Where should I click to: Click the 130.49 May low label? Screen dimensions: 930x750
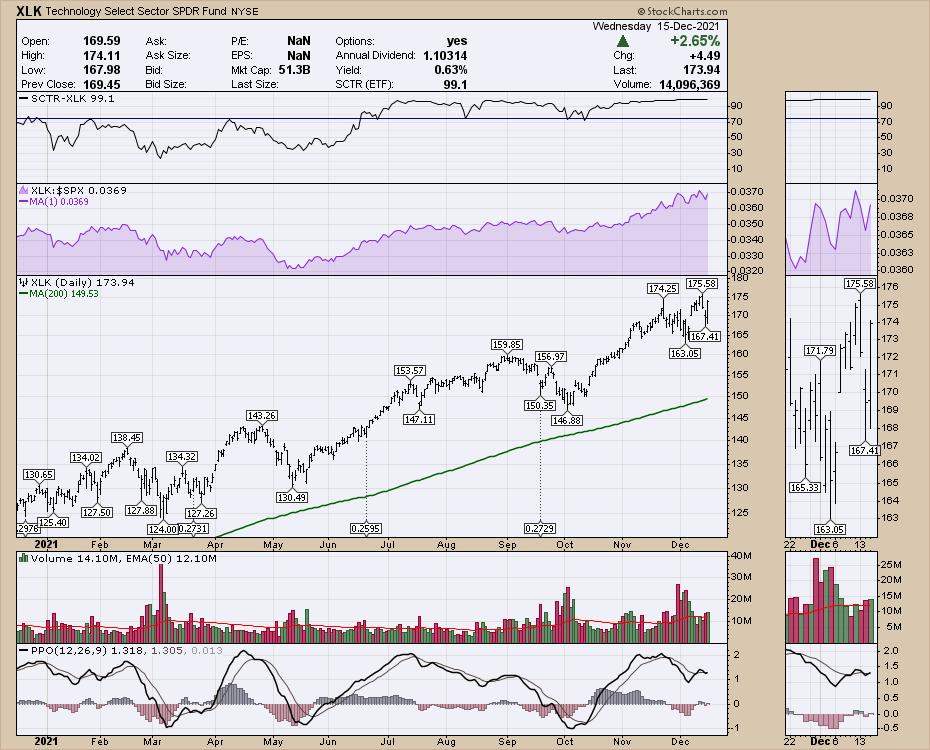(292, 497)
